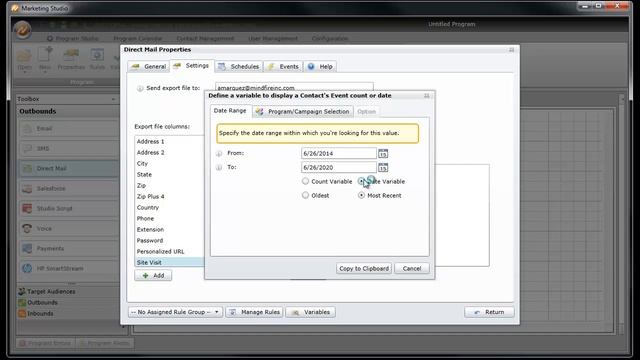
Task: Cancel the variable definition dialog
Action: [411, 269]
